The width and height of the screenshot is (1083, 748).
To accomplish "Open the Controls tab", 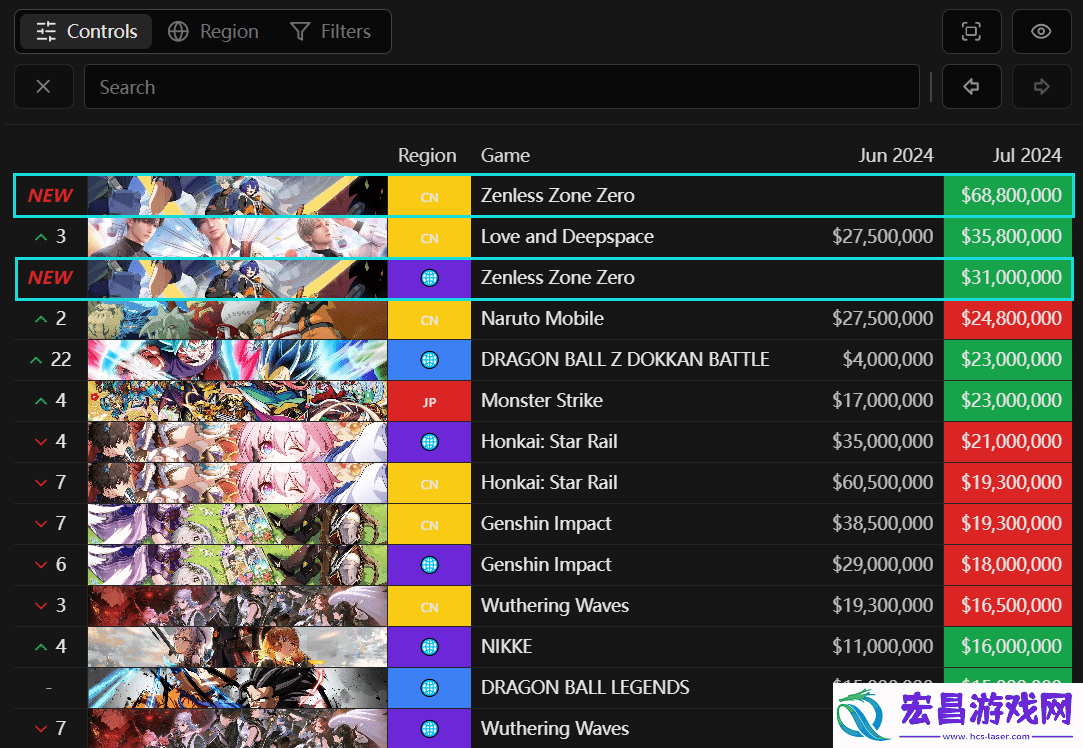I will coord(86,32).
